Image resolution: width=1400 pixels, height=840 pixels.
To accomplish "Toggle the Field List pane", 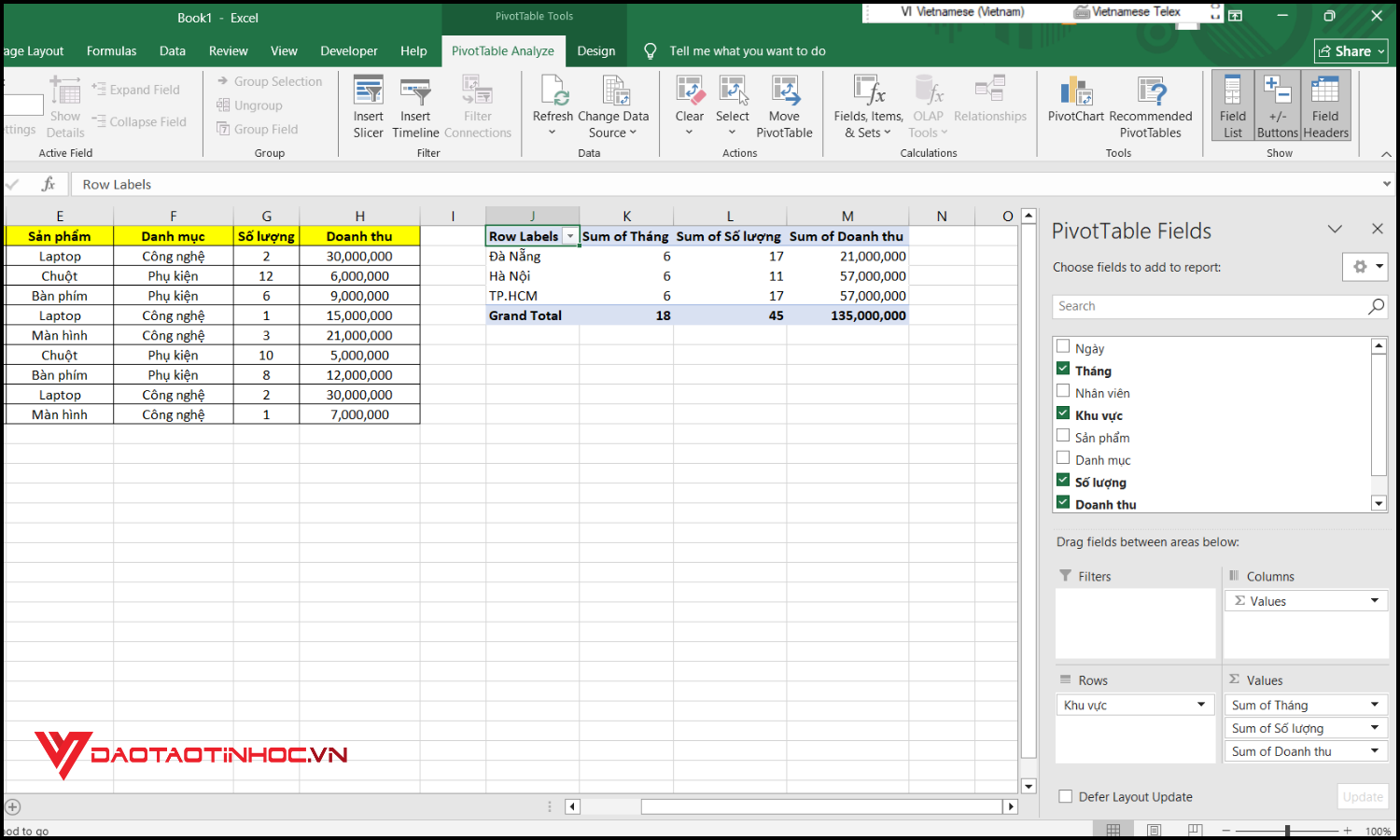I will [1232, 105].
